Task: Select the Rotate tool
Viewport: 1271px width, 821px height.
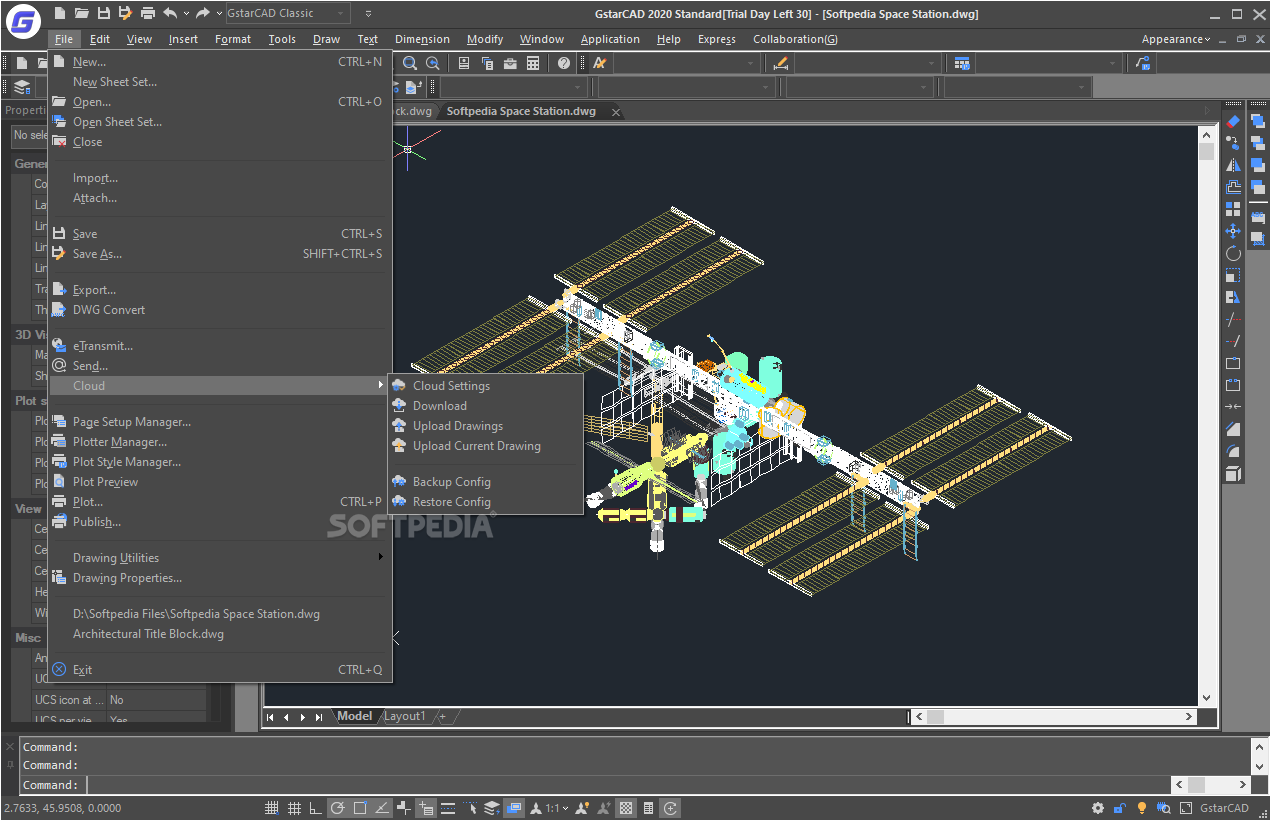Action: (1233, 253)
